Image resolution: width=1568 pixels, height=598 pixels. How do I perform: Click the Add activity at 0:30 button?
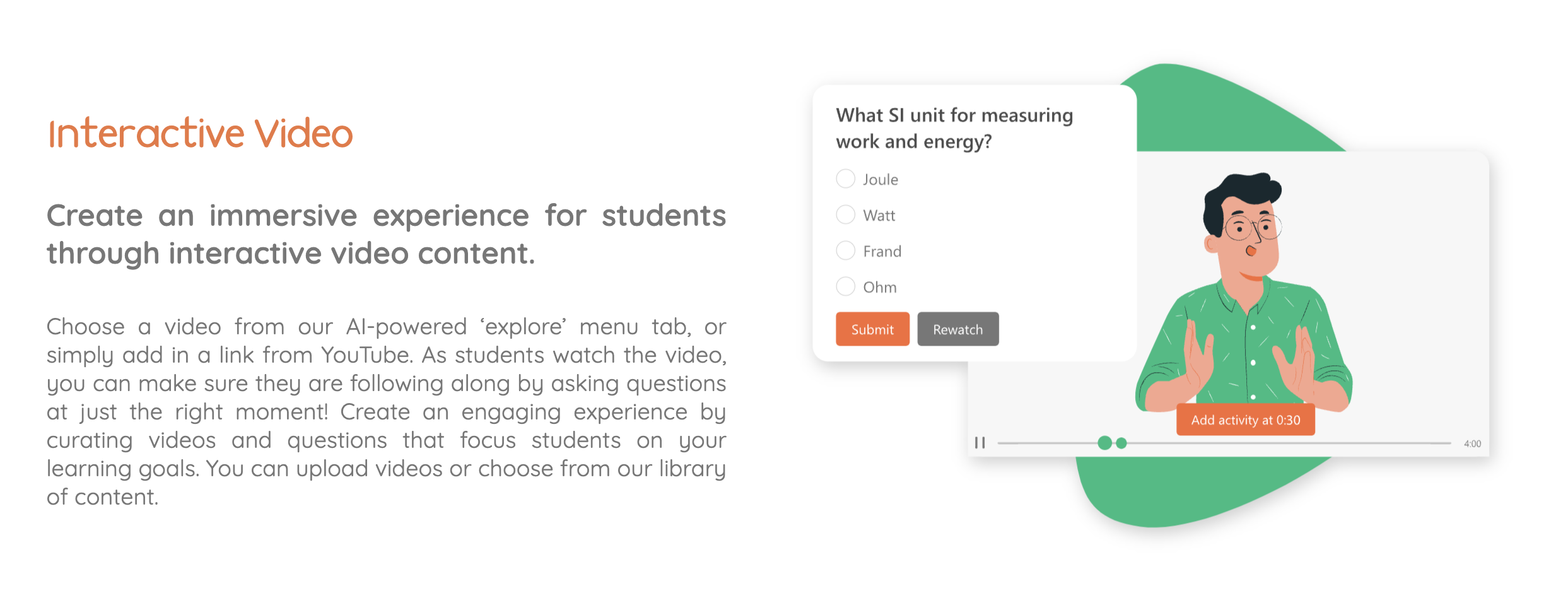1246,420
